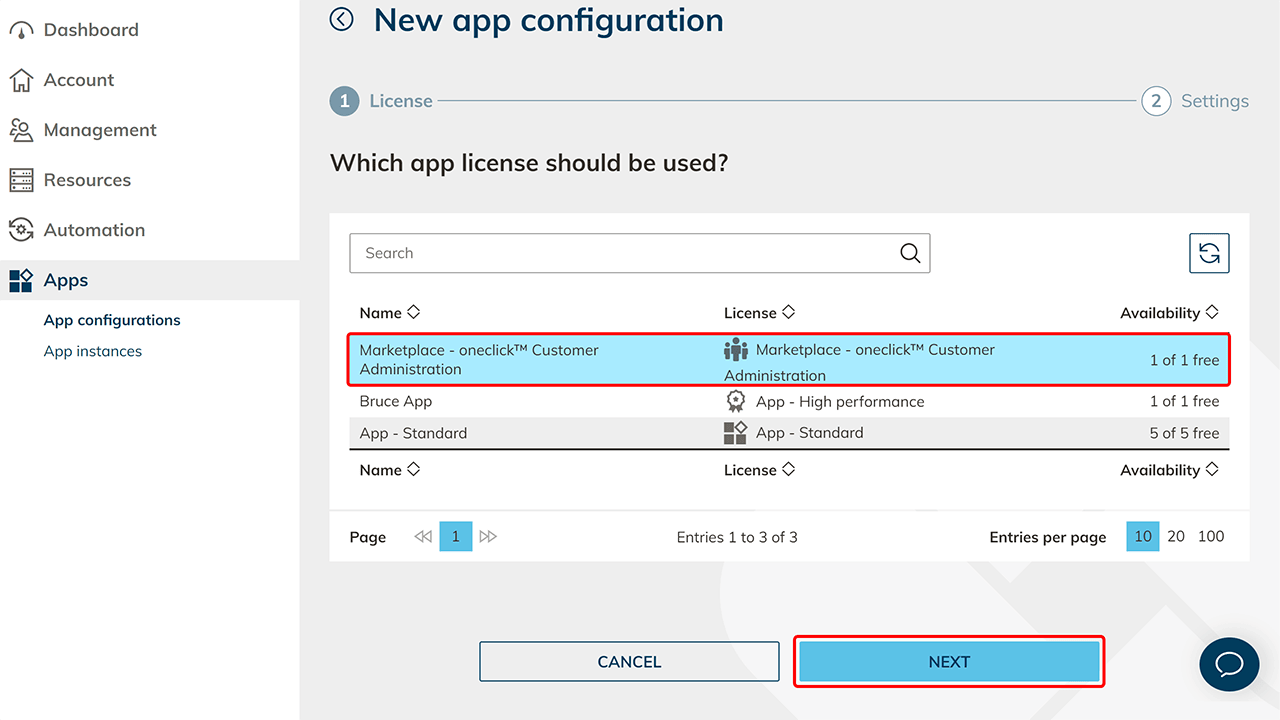Click the license Search input field
This screenshot has width=1280, height=720.
(620, 254)
